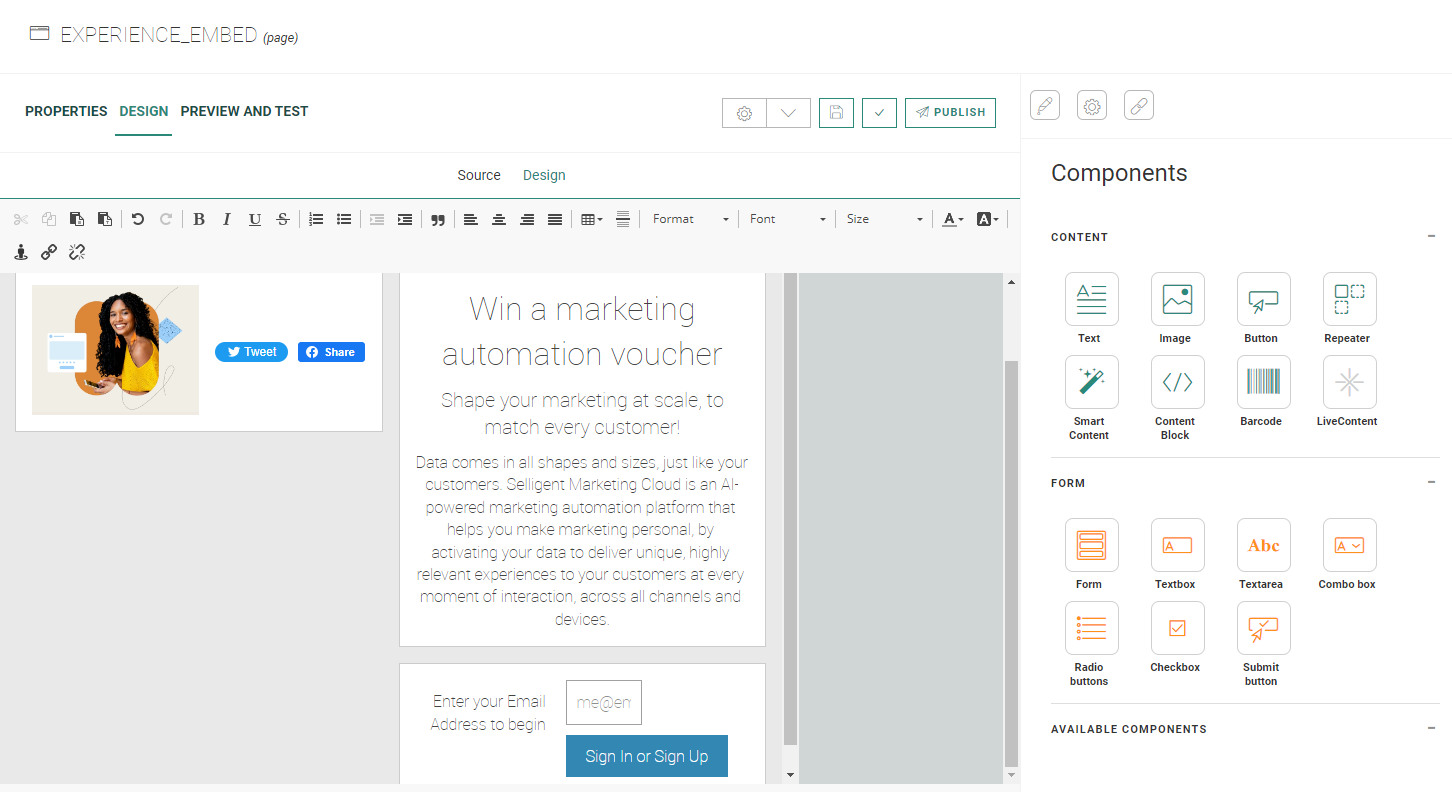Click the Publish button
This screenshot has height=794, width=1452.
point(949,113)
